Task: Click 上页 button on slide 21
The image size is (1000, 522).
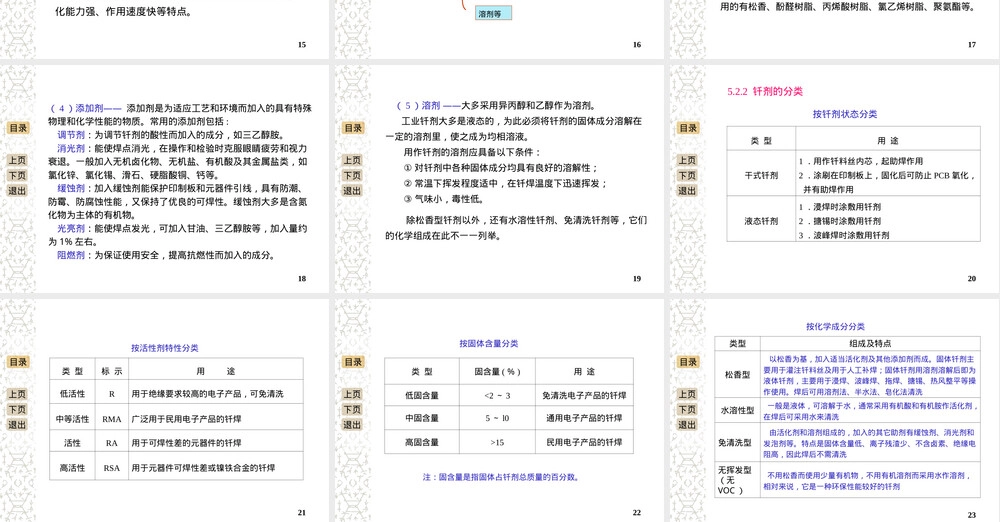Action: [18, 394]
